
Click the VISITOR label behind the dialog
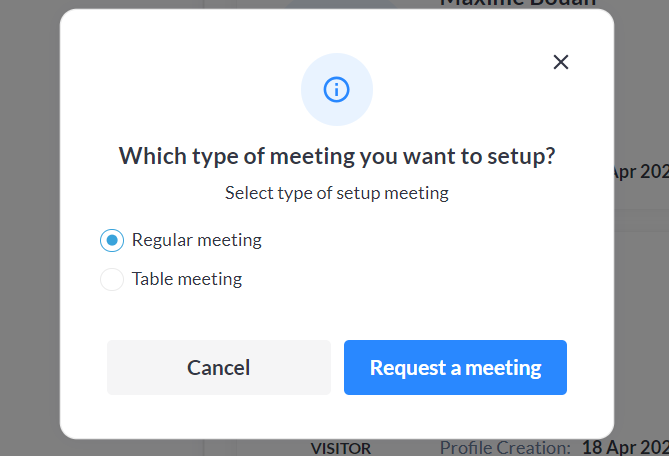tap(341, 449)
